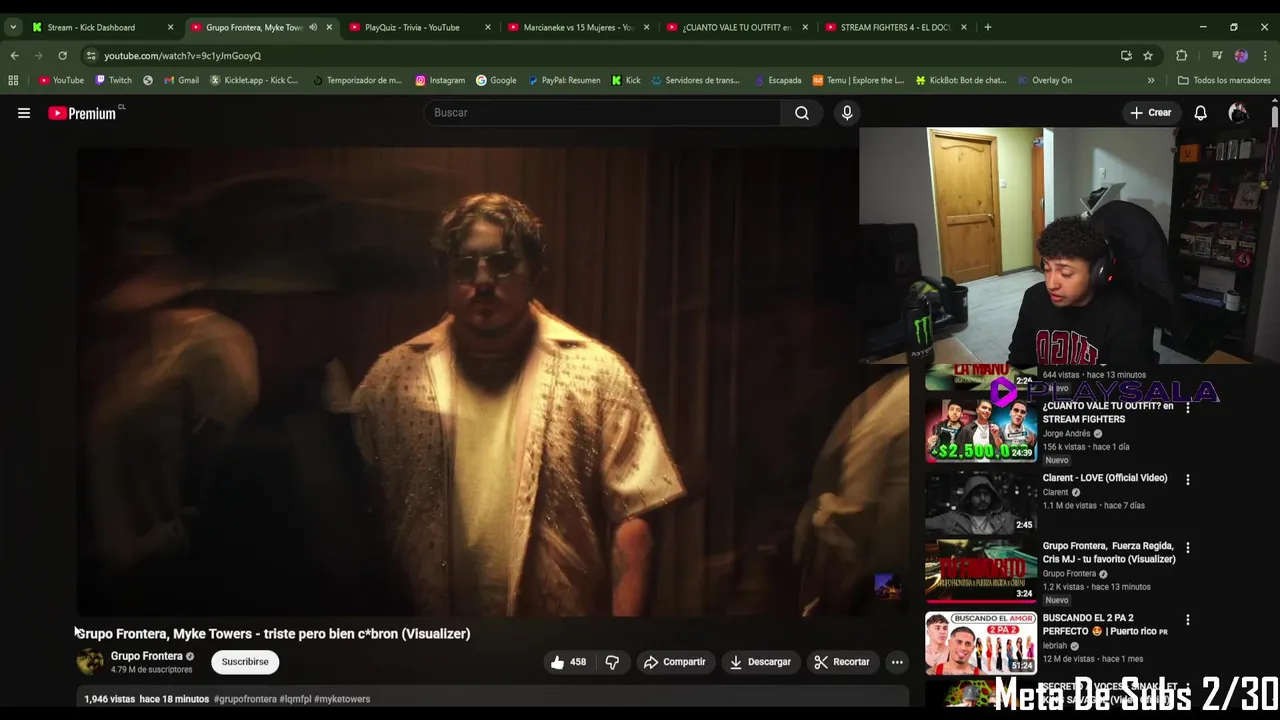The image size is (1280, 720).
Task: Open Clarent - LOVE video thumbnail
Action: (x=981, y=502)
